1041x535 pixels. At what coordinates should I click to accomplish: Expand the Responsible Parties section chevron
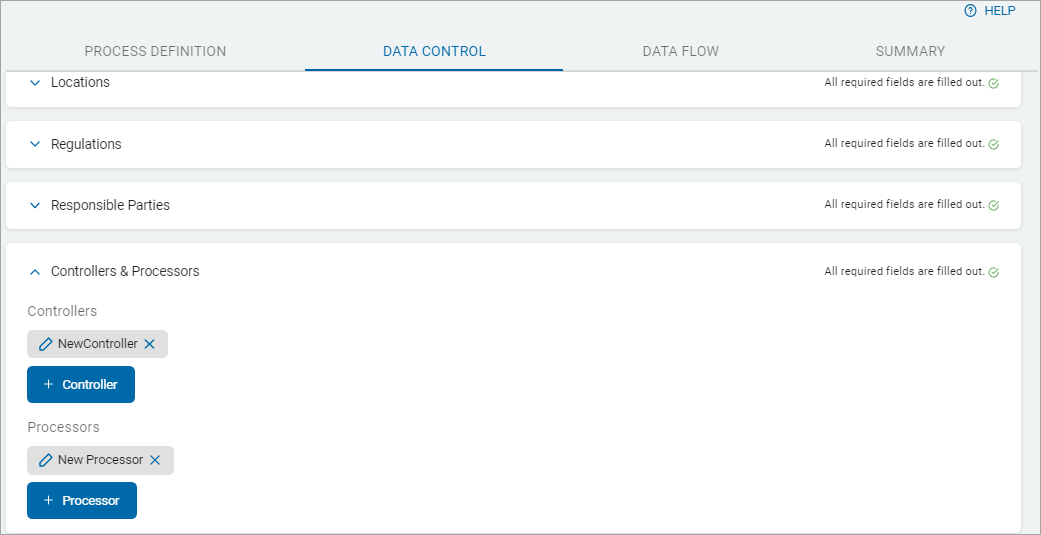[x=35, y=205]
